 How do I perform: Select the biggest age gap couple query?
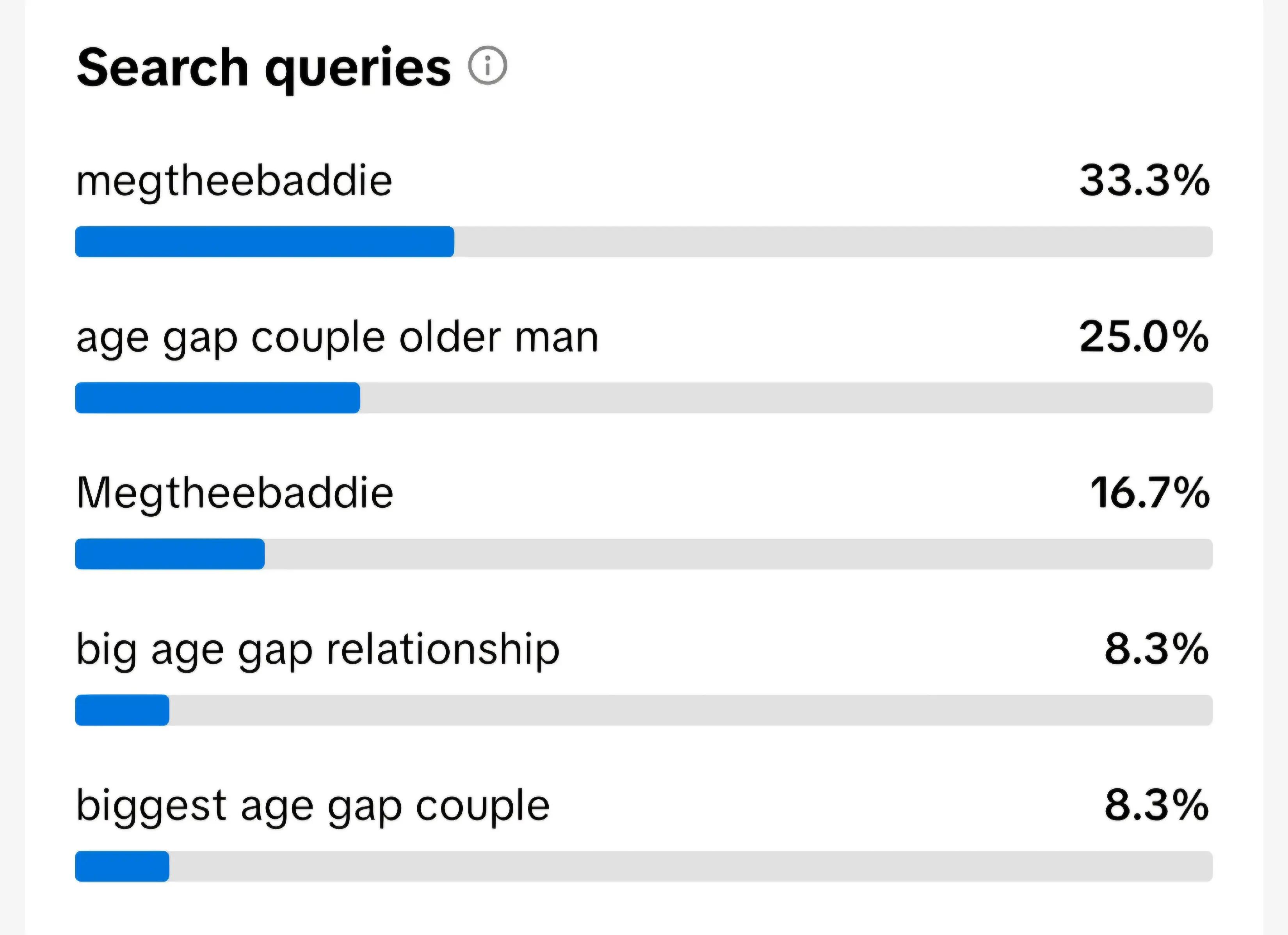tap(313, 807)
